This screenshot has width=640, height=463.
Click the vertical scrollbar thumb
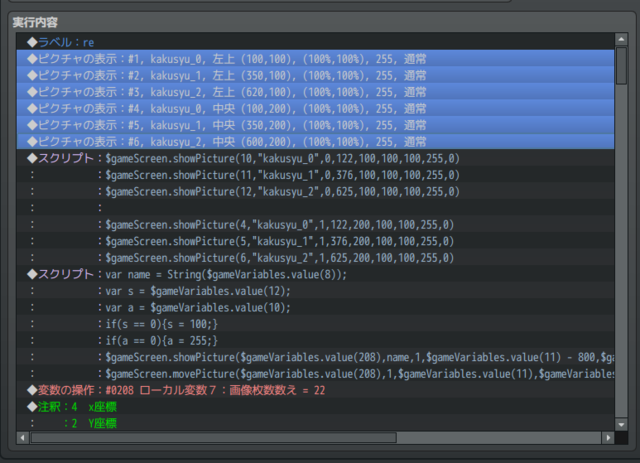[621, 66]
